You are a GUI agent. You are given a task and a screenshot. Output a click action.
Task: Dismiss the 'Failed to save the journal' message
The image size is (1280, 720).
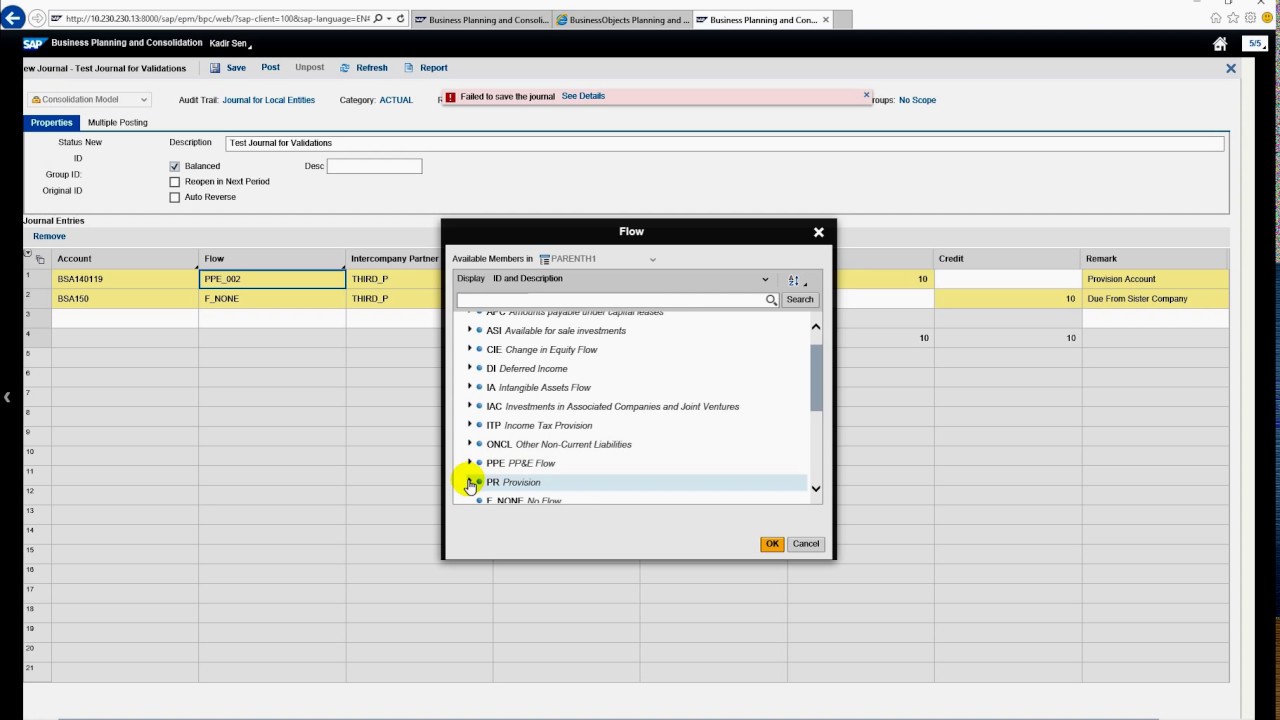point(866,95)
